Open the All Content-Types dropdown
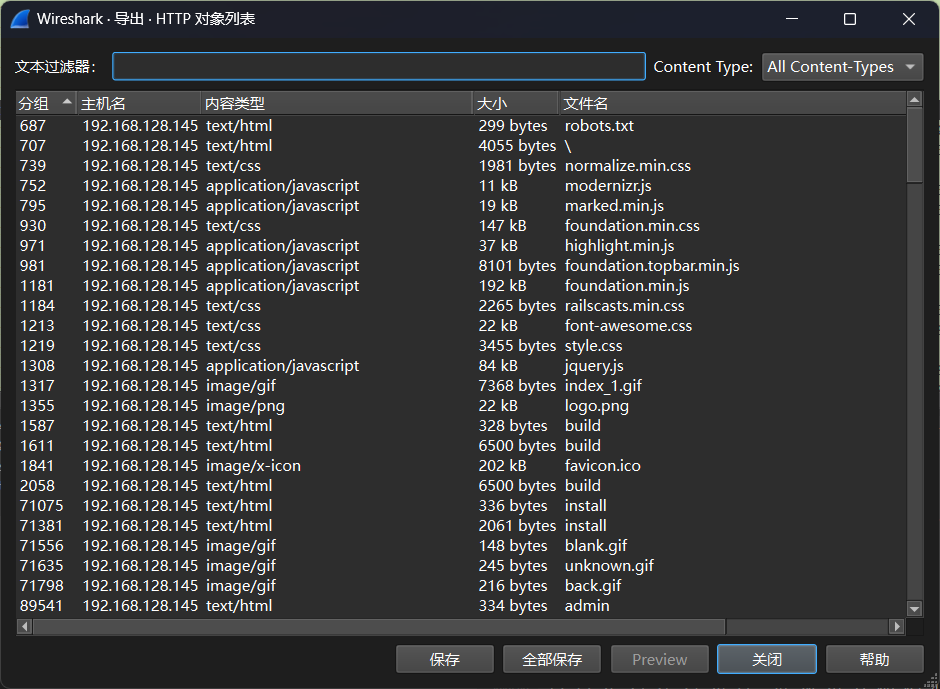 842,67
